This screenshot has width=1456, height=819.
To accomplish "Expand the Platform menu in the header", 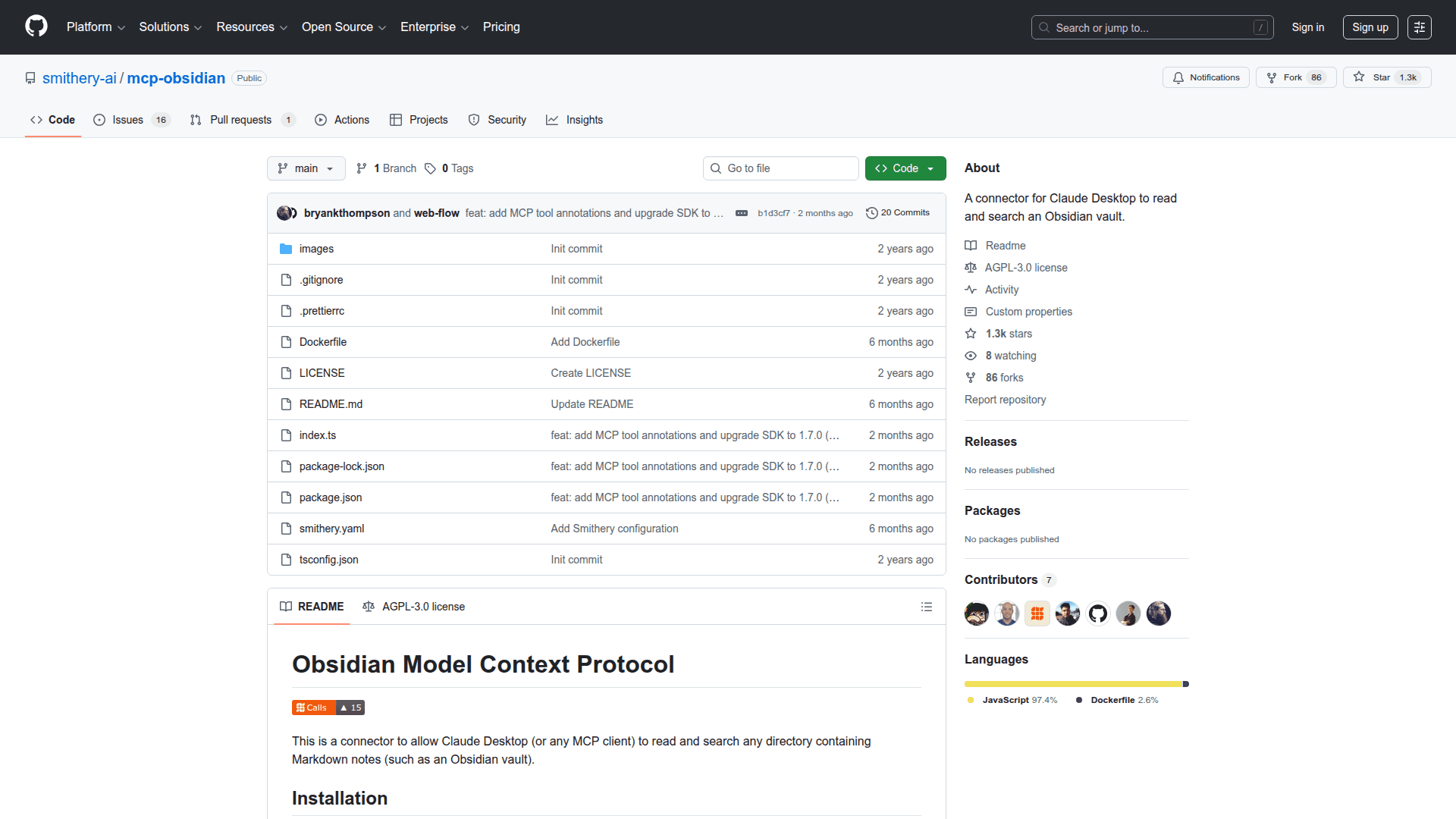I will [x=96, y=27].
